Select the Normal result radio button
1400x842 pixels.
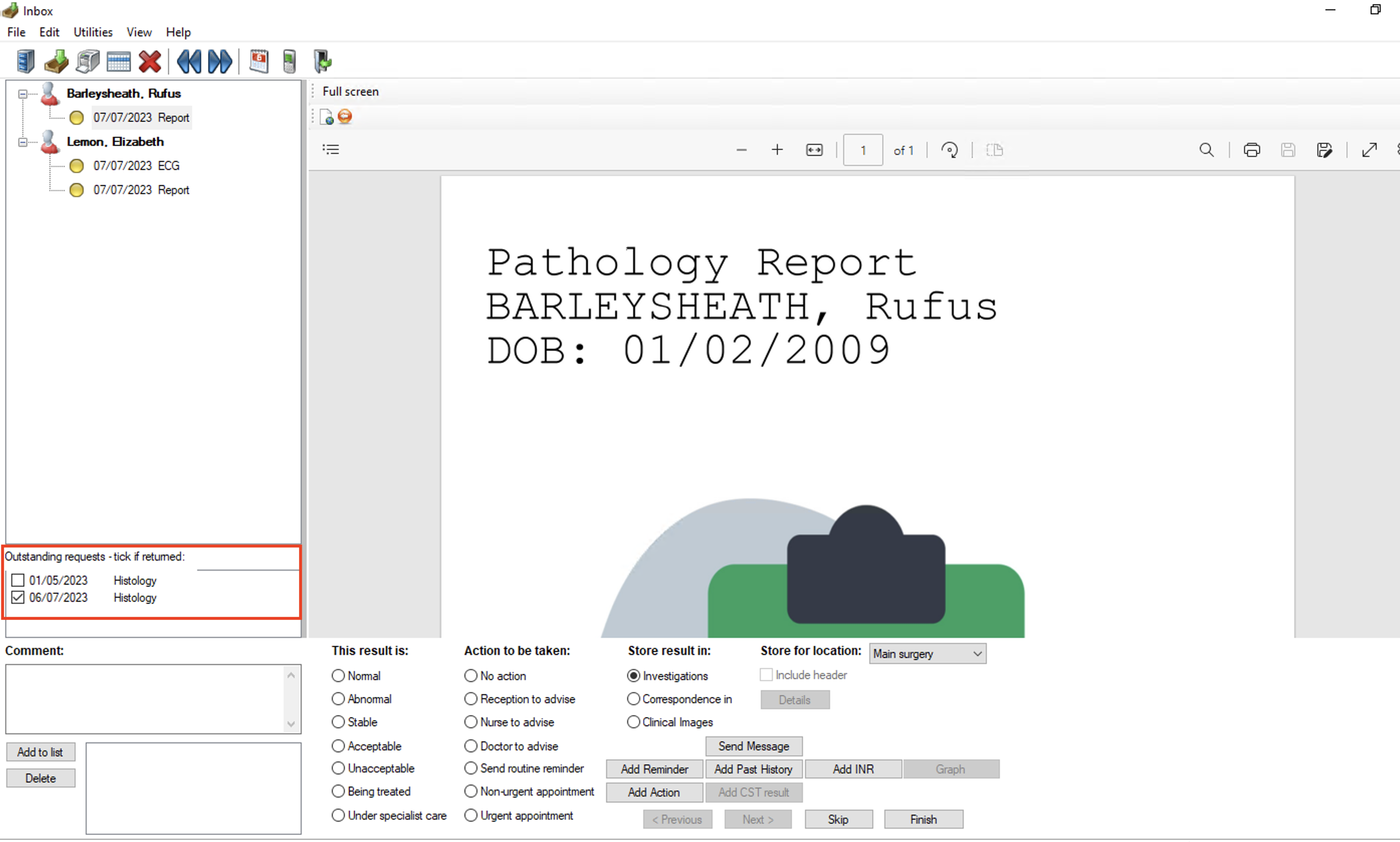[x=338, y=675]
